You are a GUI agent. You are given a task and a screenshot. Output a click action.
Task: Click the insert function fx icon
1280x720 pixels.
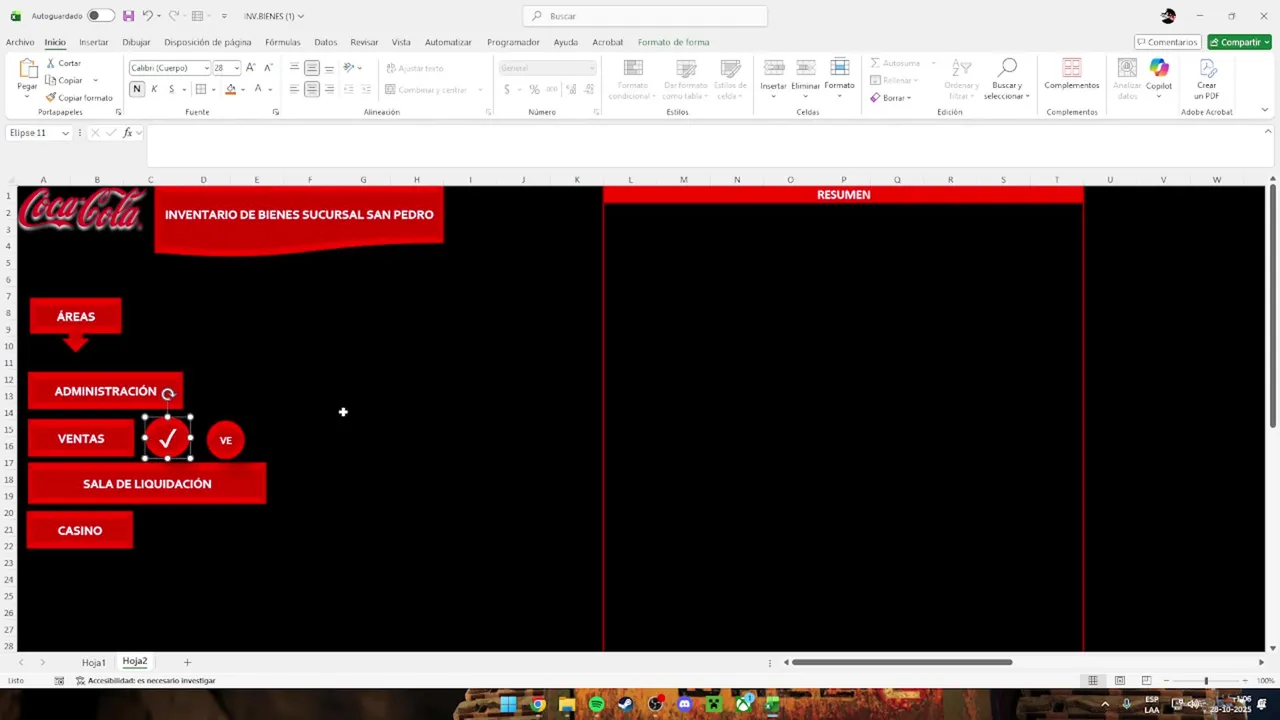[x=127, y=133]
